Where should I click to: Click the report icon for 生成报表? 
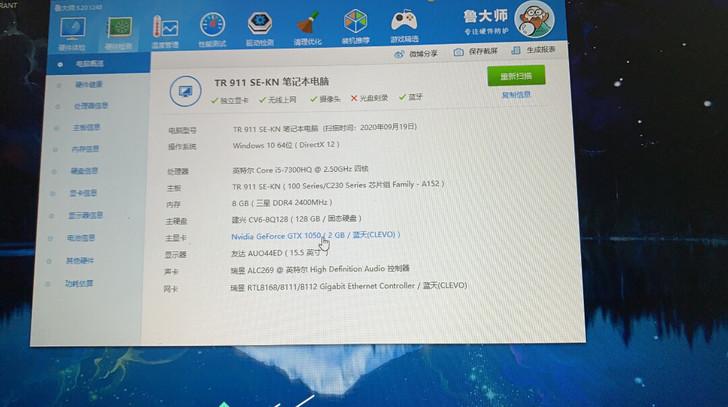(515, 50)
